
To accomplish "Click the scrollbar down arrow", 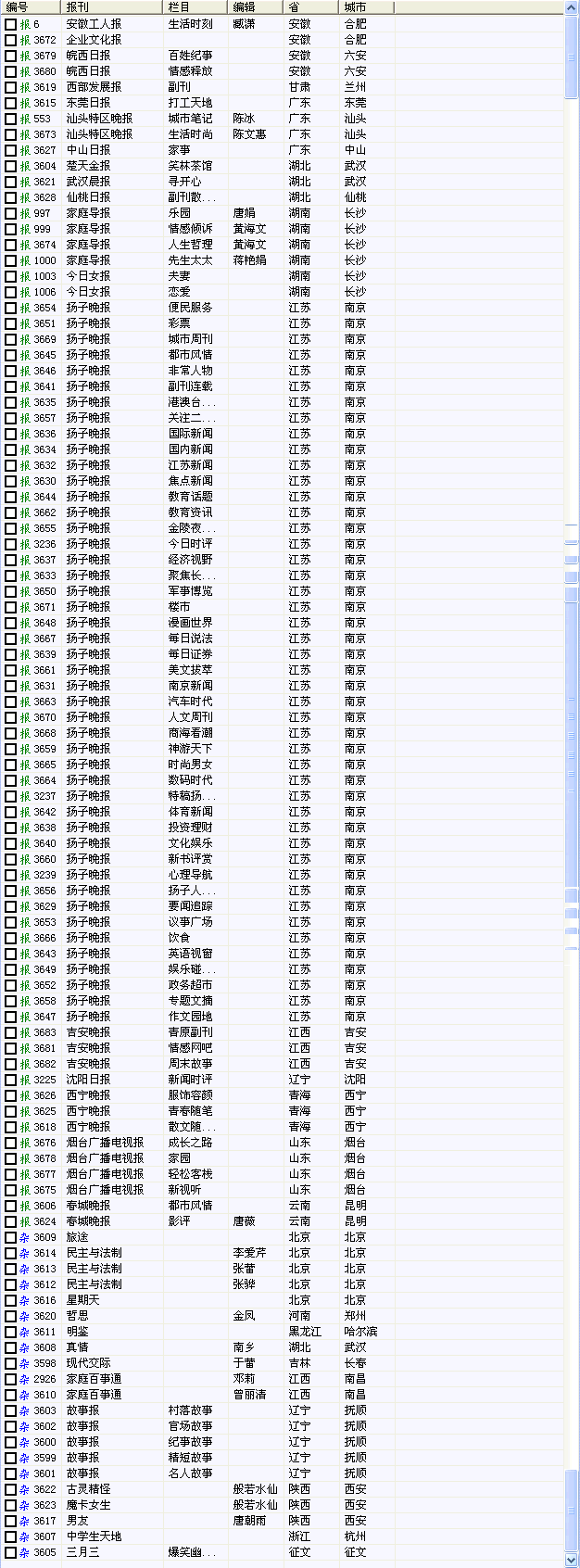I will [572, 1561].
